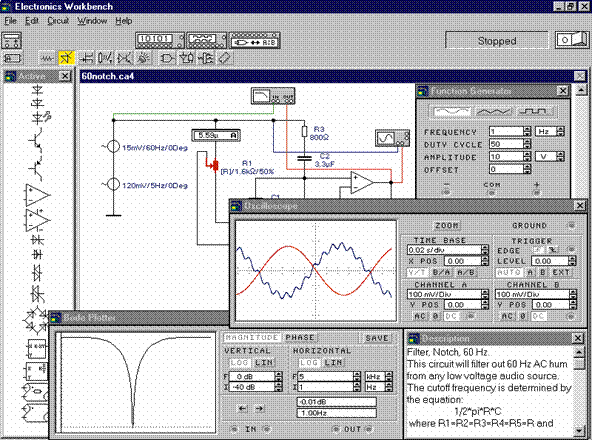The width and height of the screenshot is (592, 440).
Task: Open the Window menu
Action: click(x=92, y=21)
